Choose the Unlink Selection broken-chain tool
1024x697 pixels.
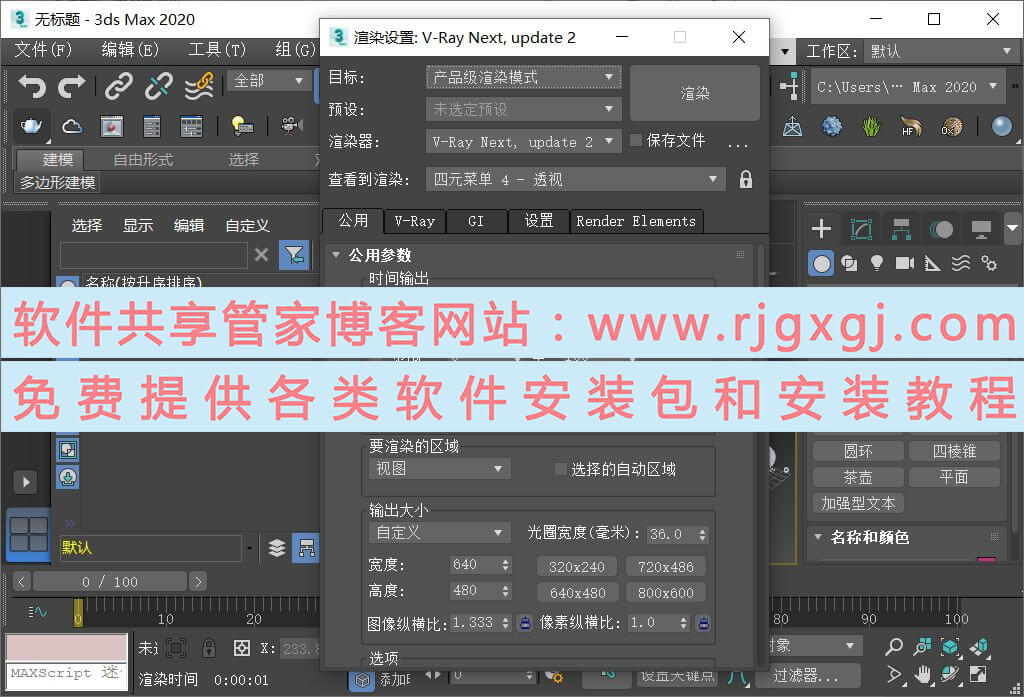159,86
